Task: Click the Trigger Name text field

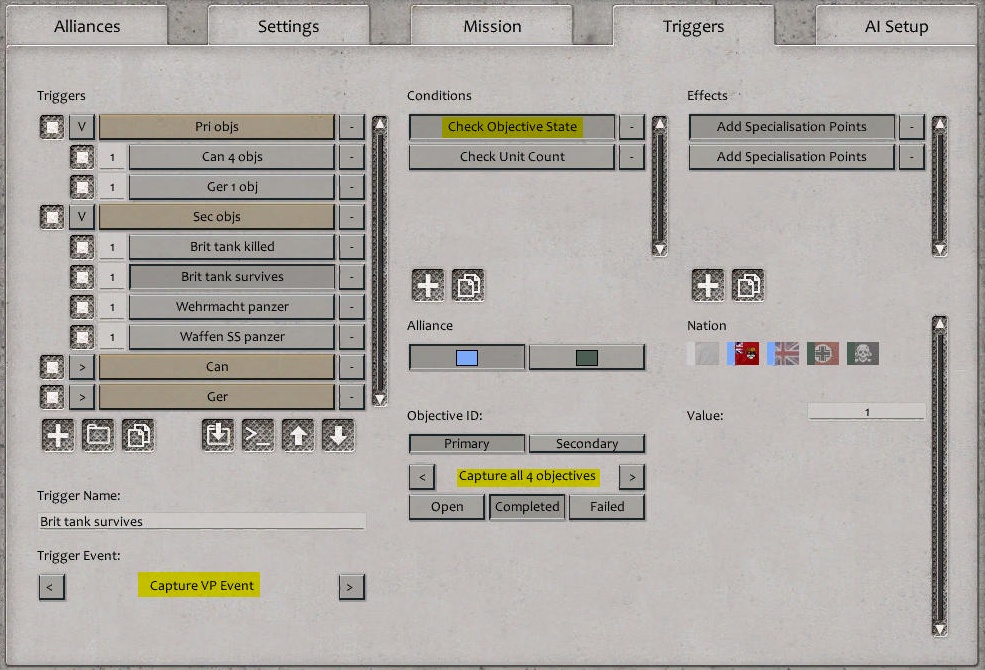Action: point(200,521)
